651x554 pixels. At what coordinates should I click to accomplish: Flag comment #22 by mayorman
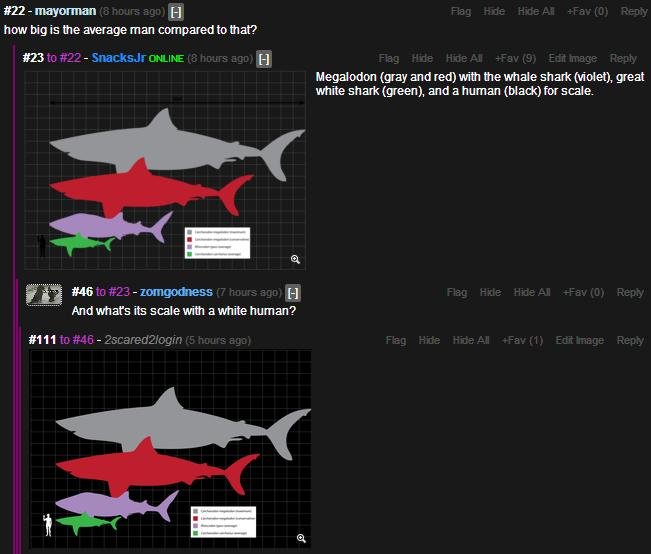[x=460, y=12]
